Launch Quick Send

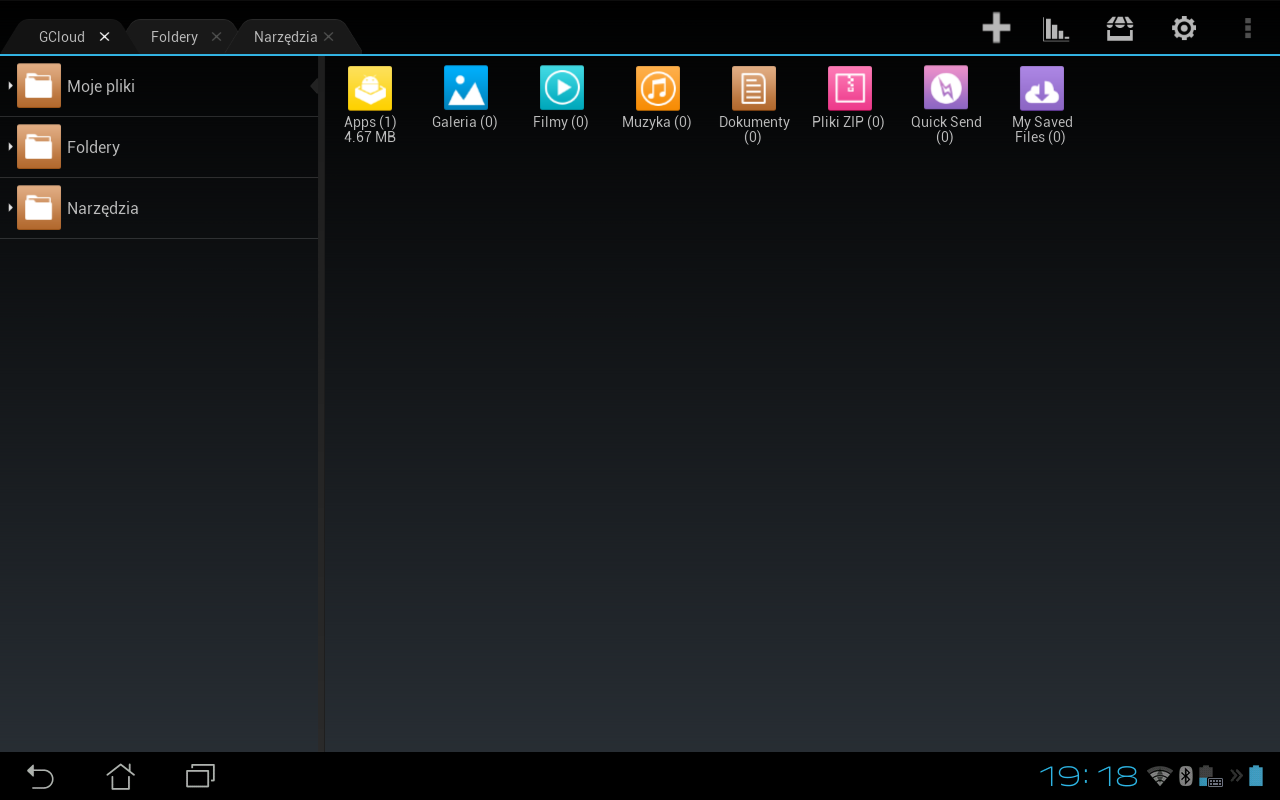pos(944,88)
